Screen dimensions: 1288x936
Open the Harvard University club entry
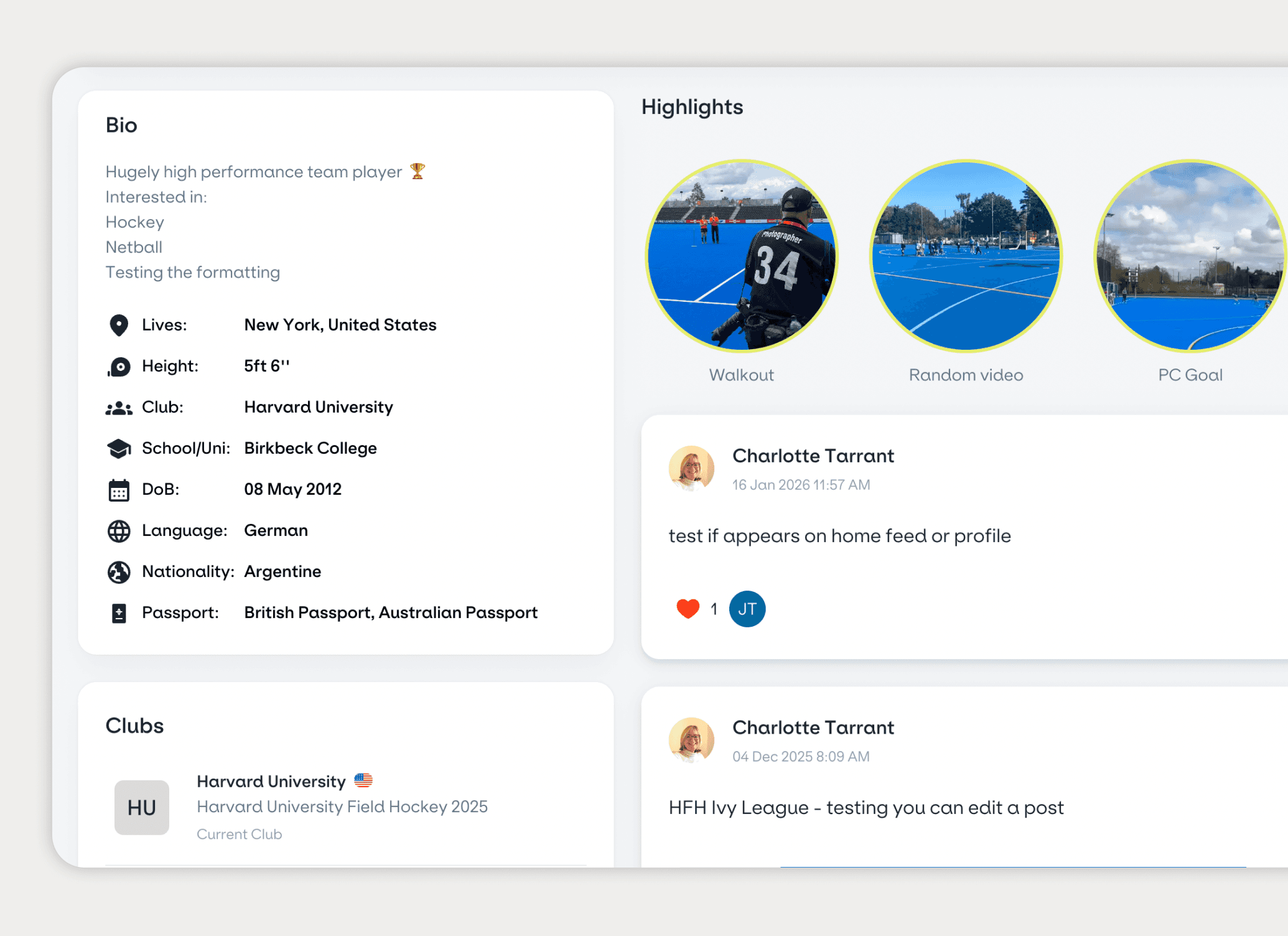[x=271, y=782]
